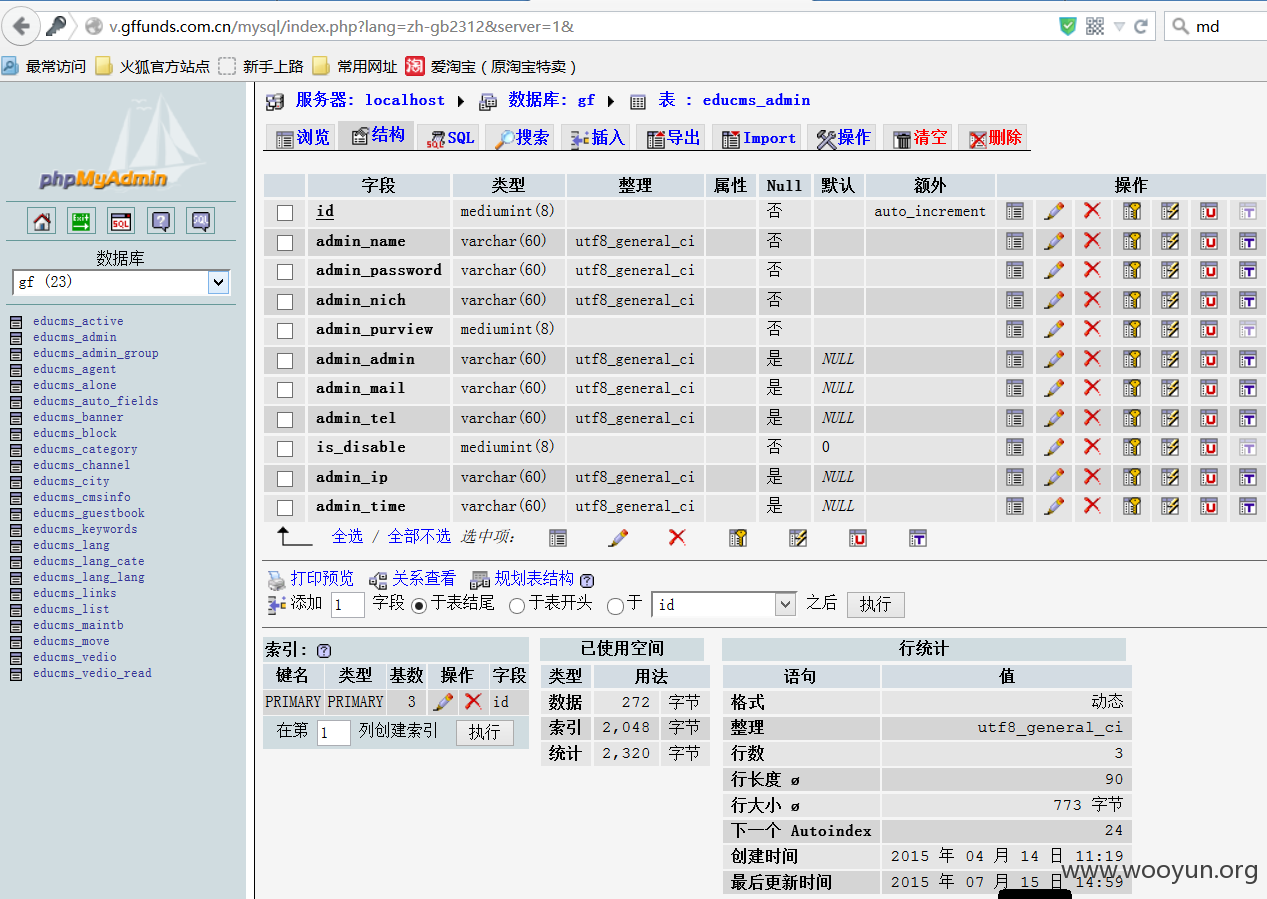The width and height of the screenshot is (1267, 899).
Task: Click the QR code icon in address bar
Action: 1095,26
